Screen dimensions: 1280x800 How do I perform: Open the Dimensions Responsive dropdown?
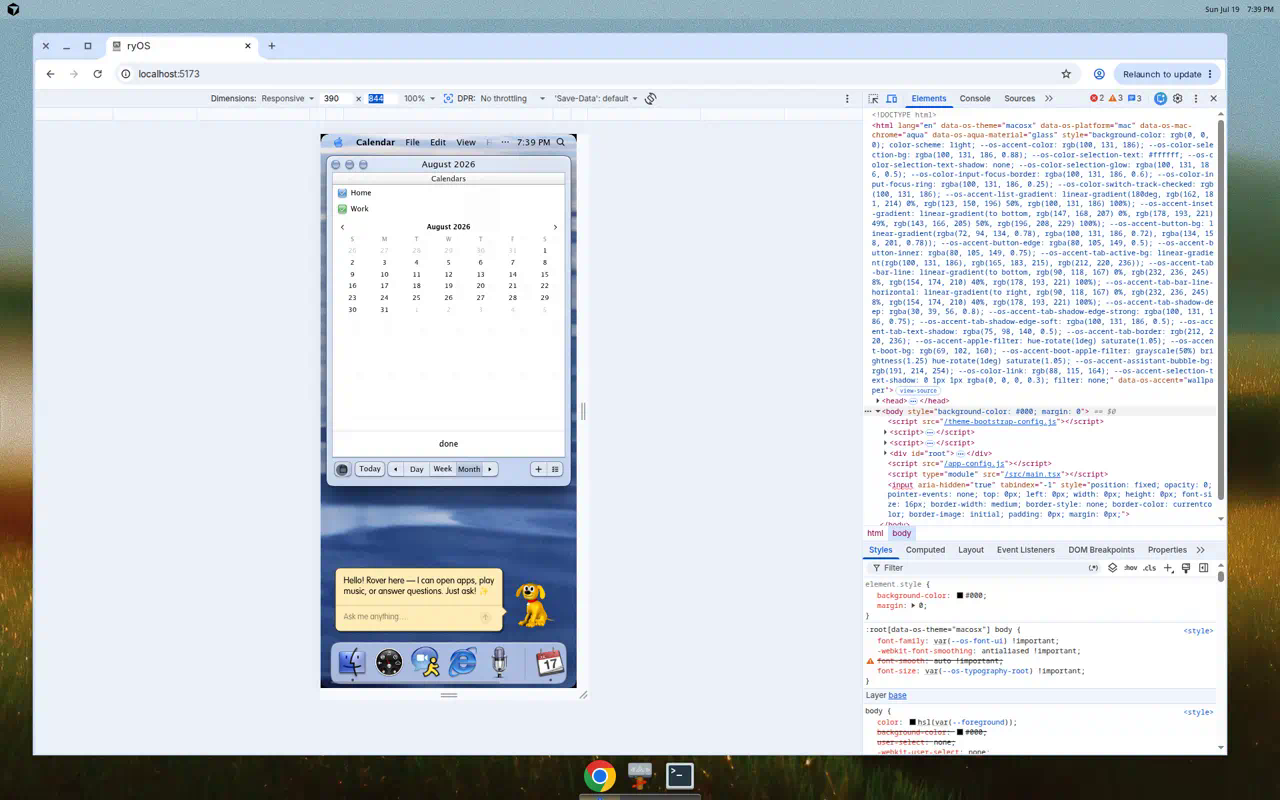(288, 99)
